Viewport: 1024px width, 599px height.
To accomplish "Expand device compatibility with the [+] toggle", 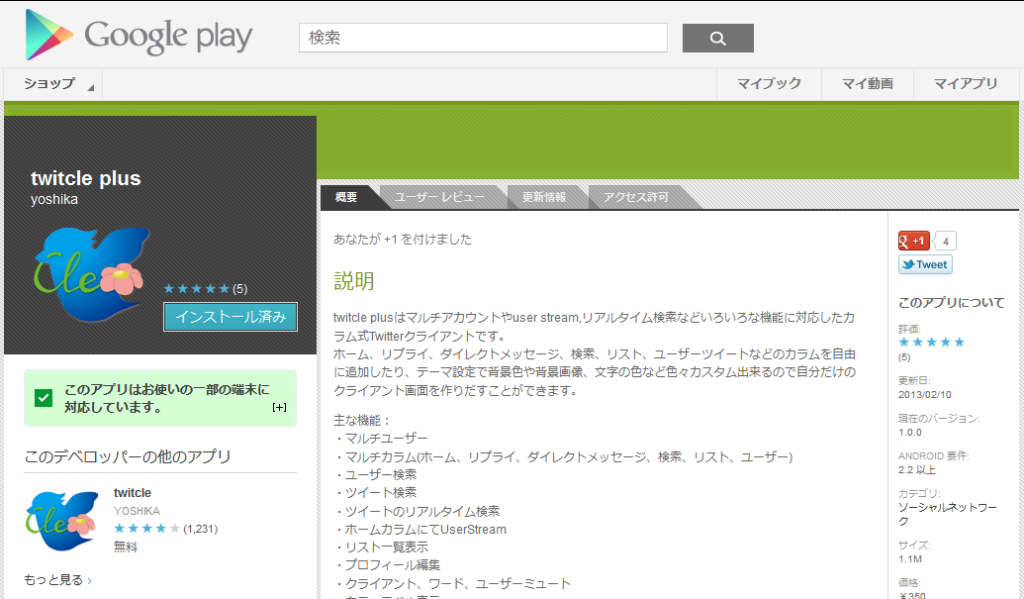I will click(x=280, y=407).
